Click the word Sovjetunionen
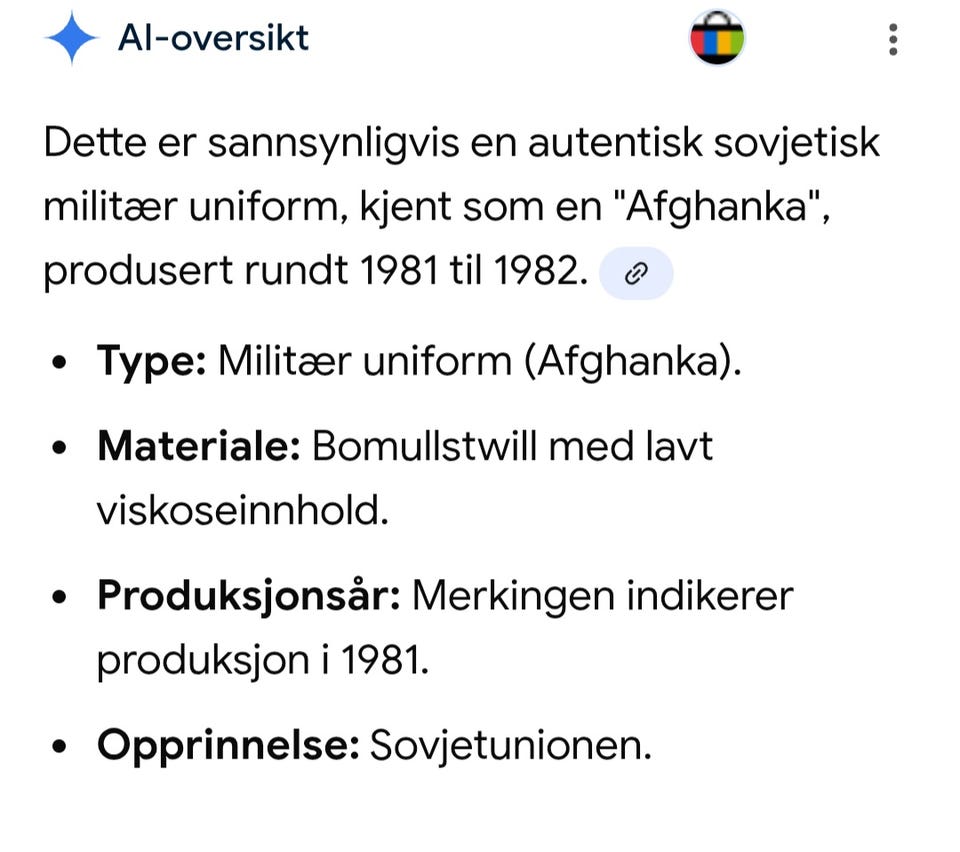This screenshot has height=852, width=960. [511, 746]
